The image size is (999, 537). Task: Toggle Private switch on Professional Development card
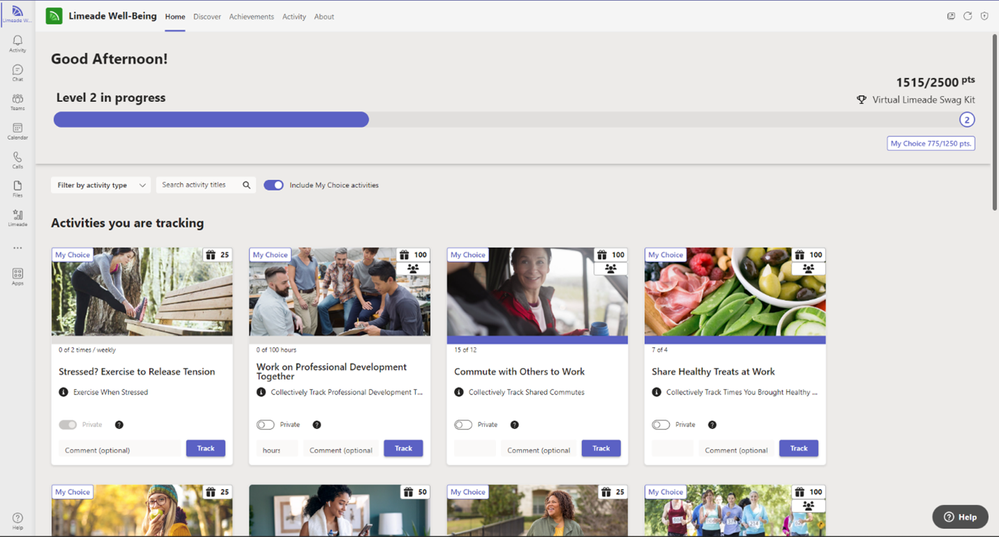pos(265,425)
